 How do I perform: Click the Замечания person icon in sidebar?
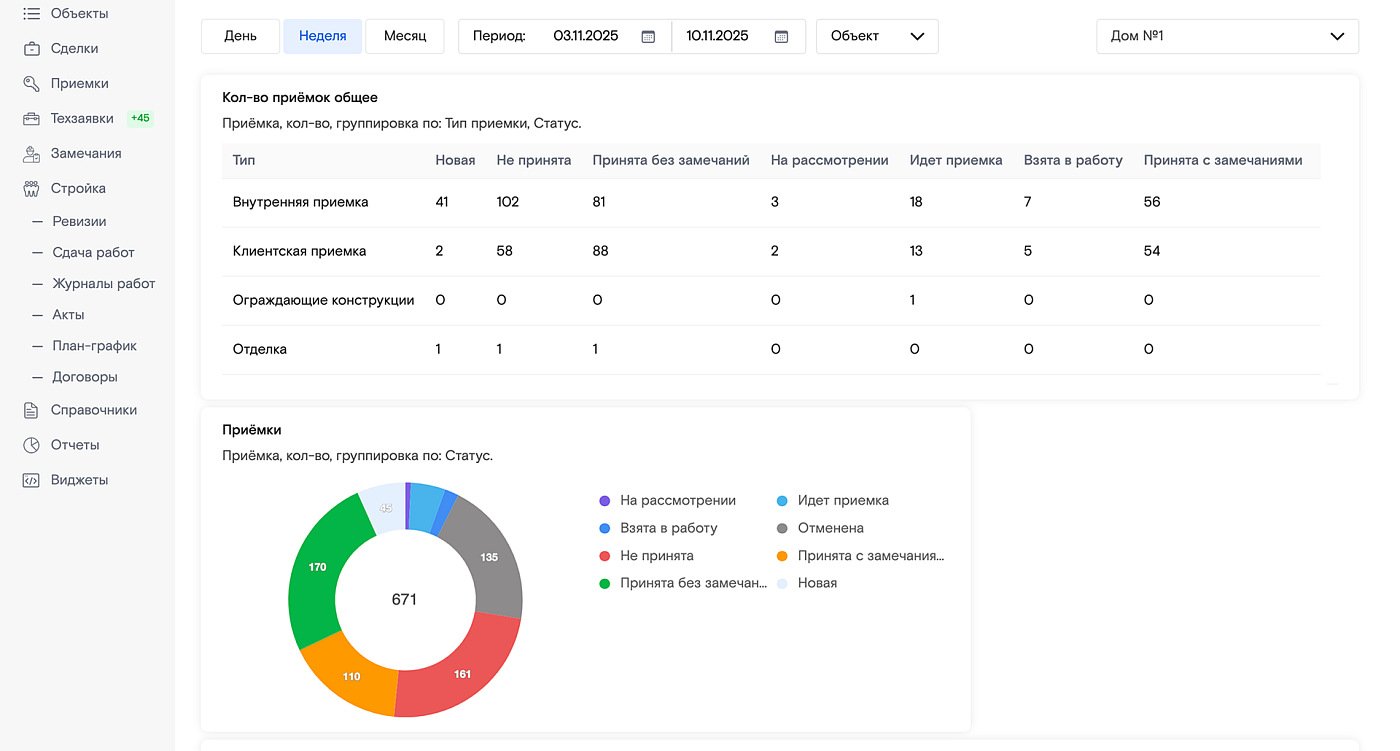pyautogui.click(x=31, y=154)
